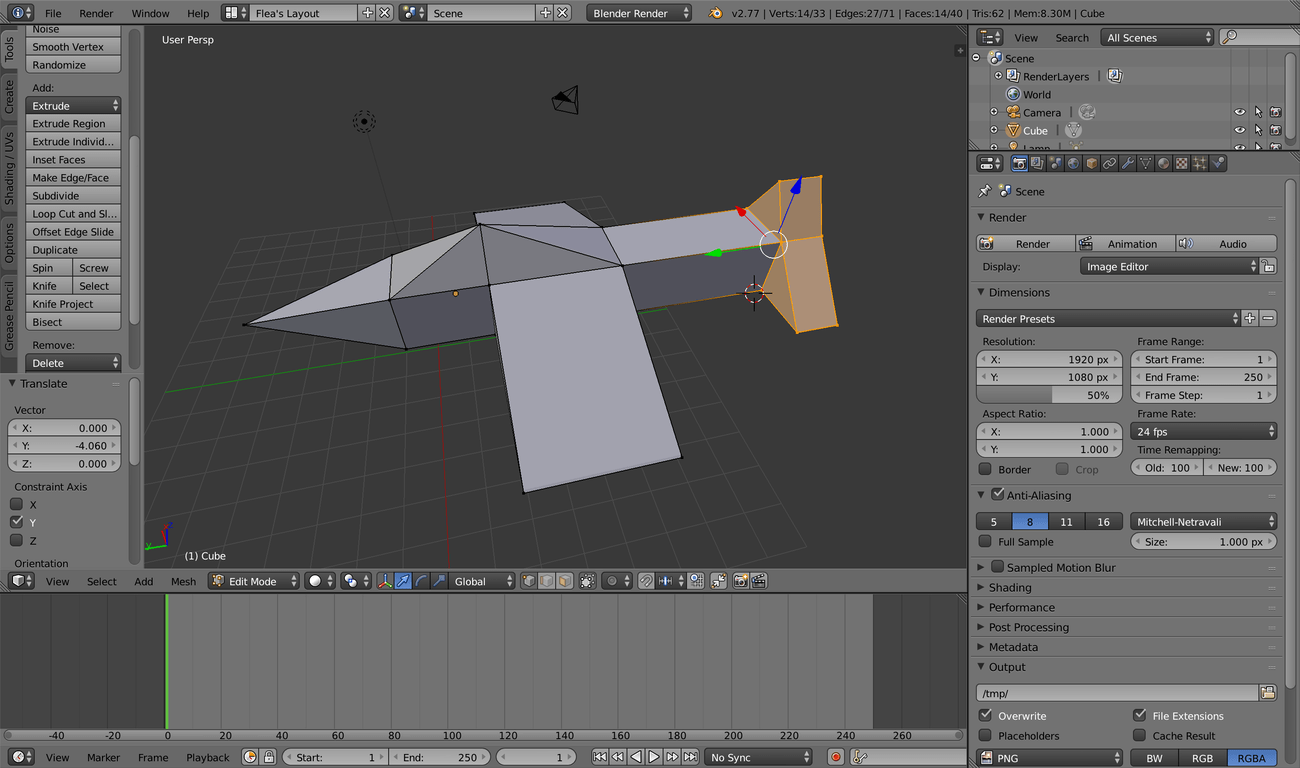
Task: Expand the Performance panel
Action: coord(1021,607)
